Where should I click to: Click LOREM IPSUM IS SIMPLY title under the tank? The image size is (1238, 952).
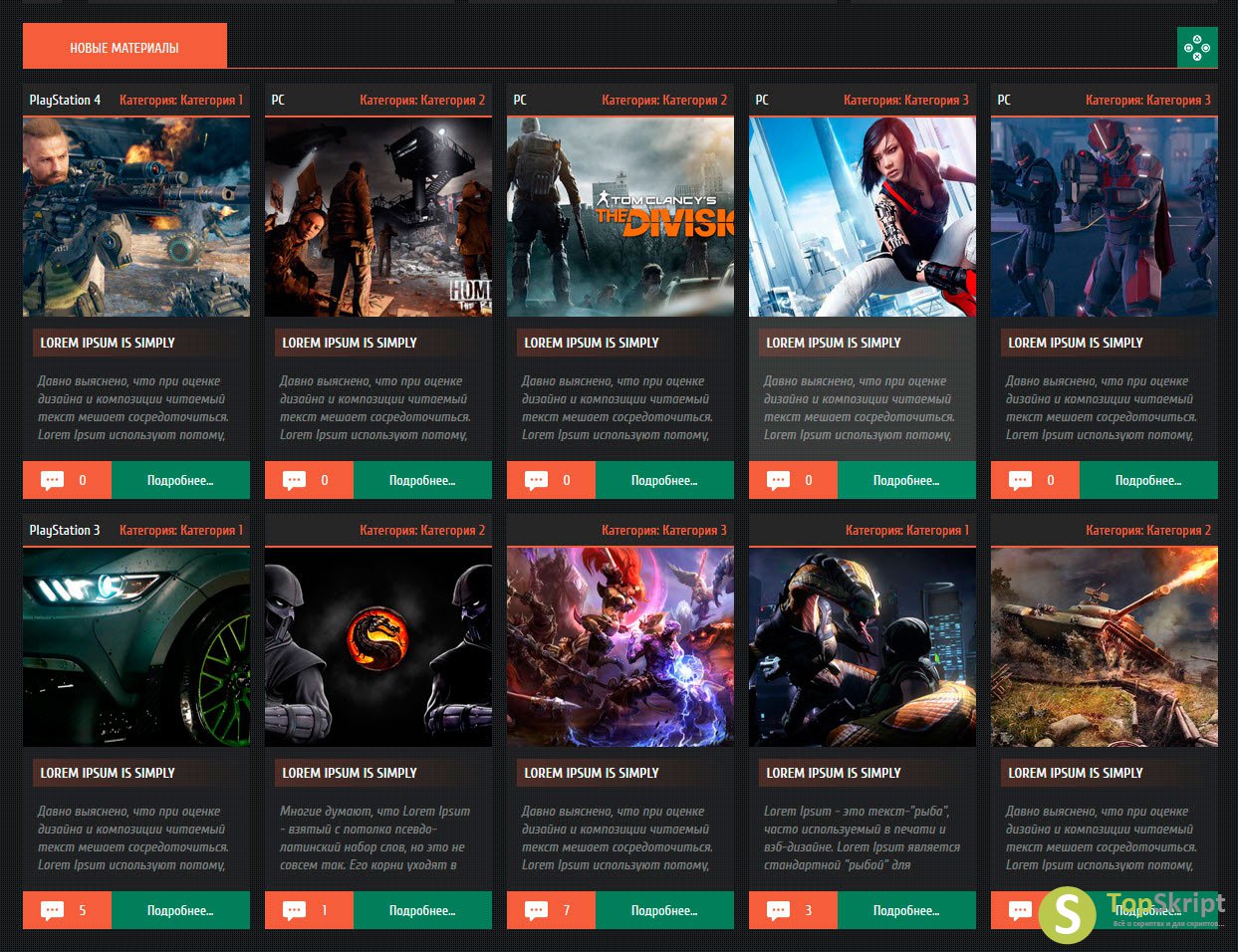click(x=1076, y=773)
